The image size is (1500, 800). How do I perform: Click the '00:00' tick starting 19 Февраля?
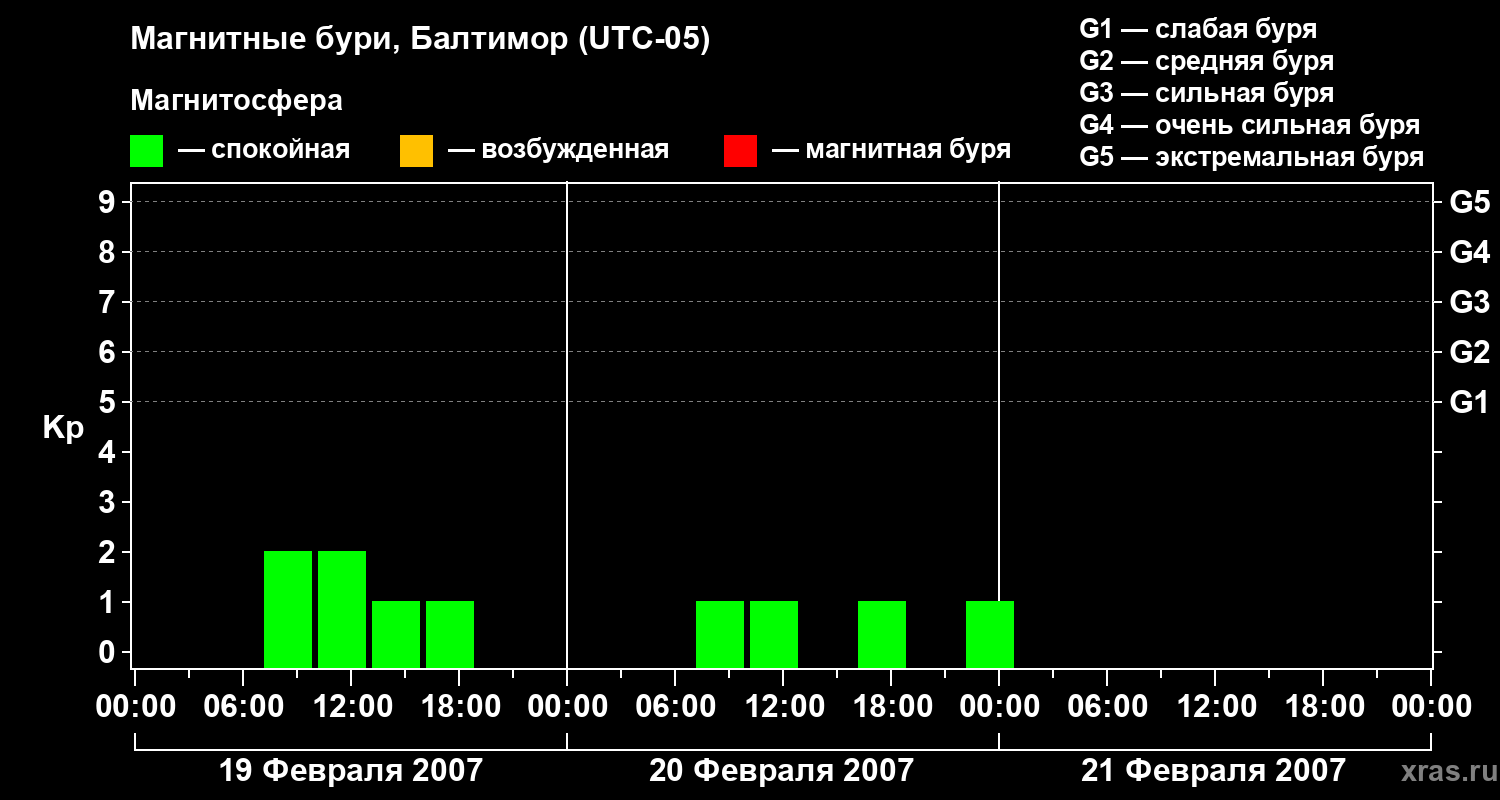coord(135,707)
